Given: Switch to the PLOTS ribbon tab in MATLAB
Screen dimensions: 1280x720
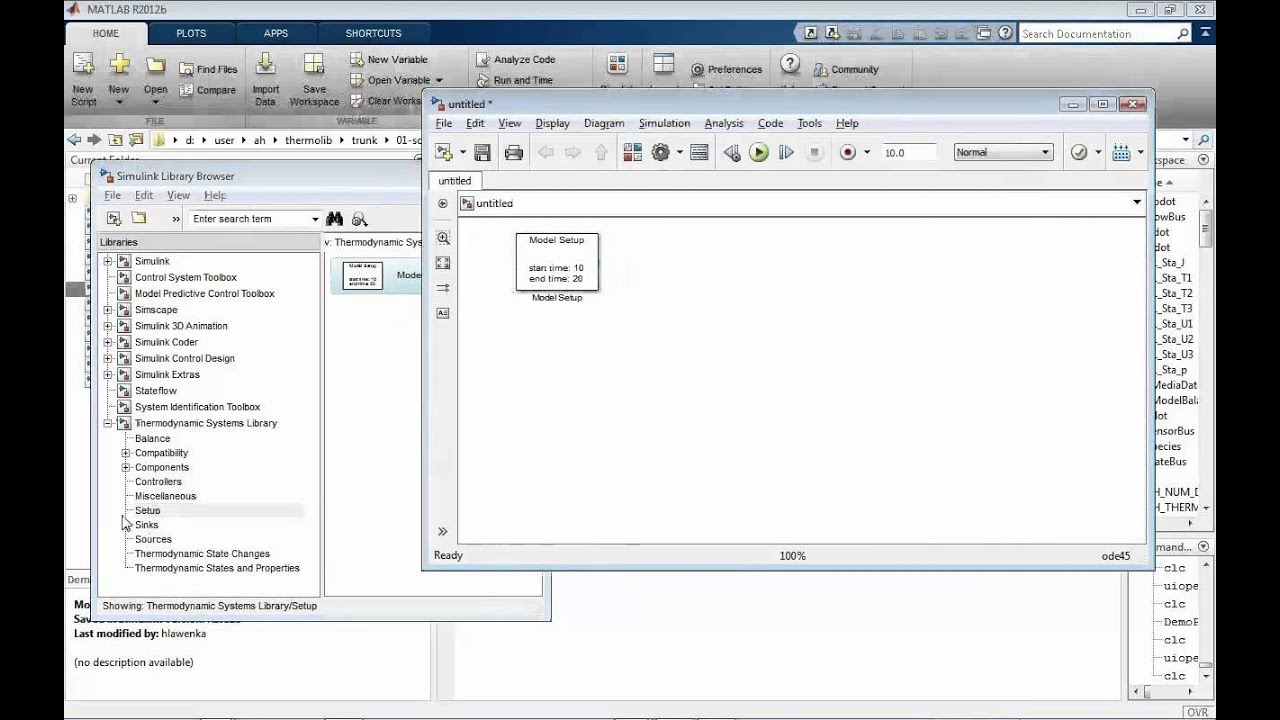Looking at the screenshot, I should [191, 33].
